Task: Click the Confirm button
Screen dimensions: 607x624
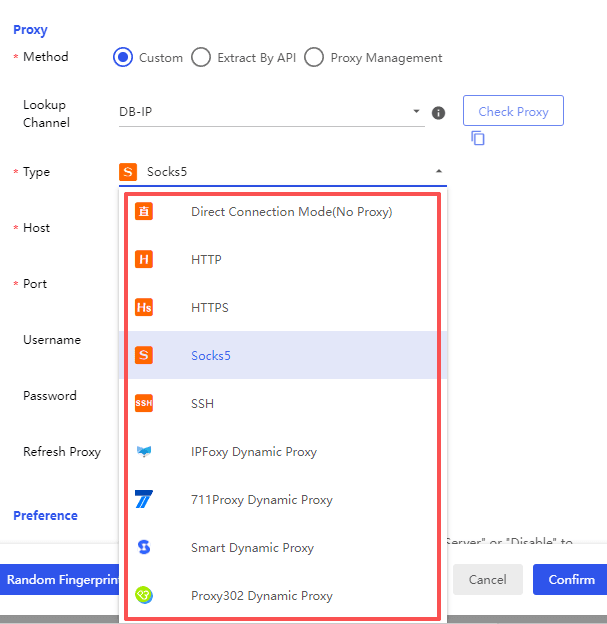Action: (x=571, y=579)
